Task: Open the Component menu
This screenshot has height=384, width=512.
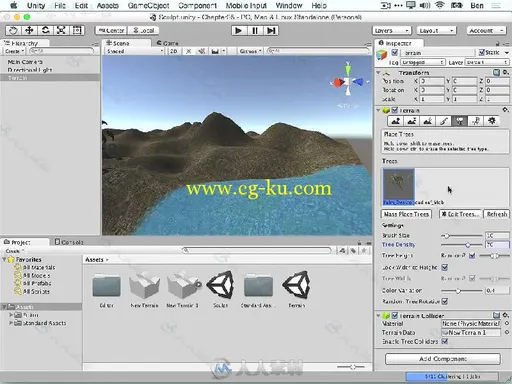Action: [x=197, y=6]
